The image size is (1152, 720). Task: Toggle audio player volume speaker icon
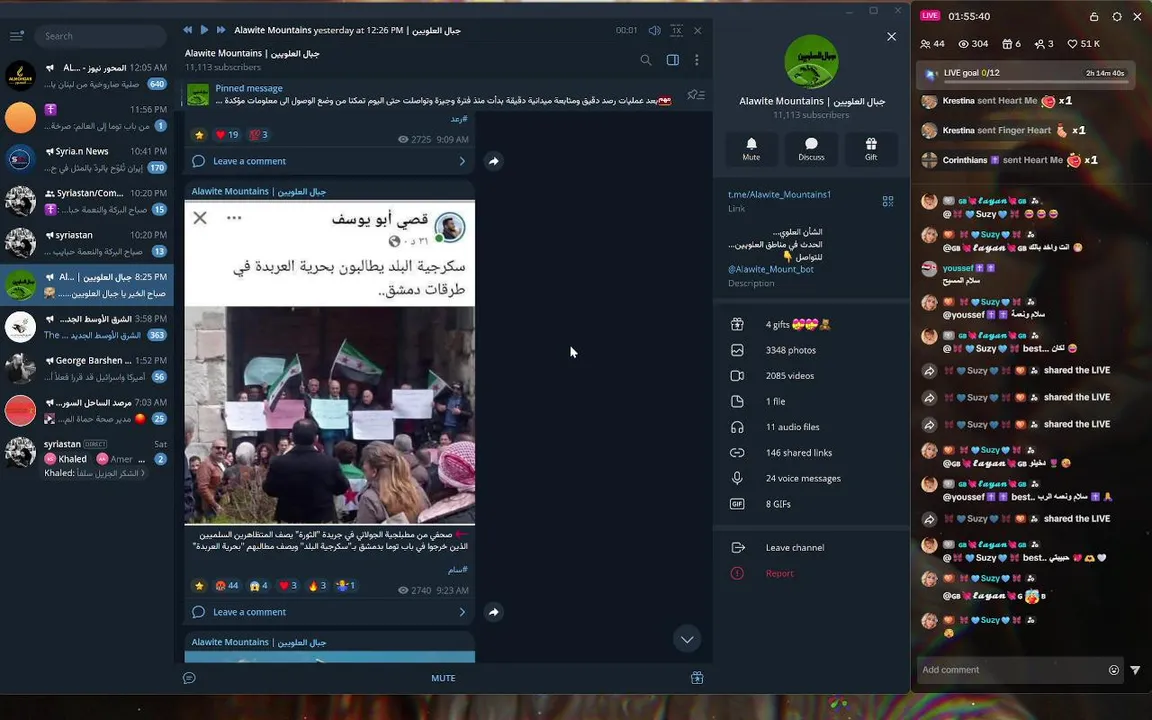pos(654,30)
